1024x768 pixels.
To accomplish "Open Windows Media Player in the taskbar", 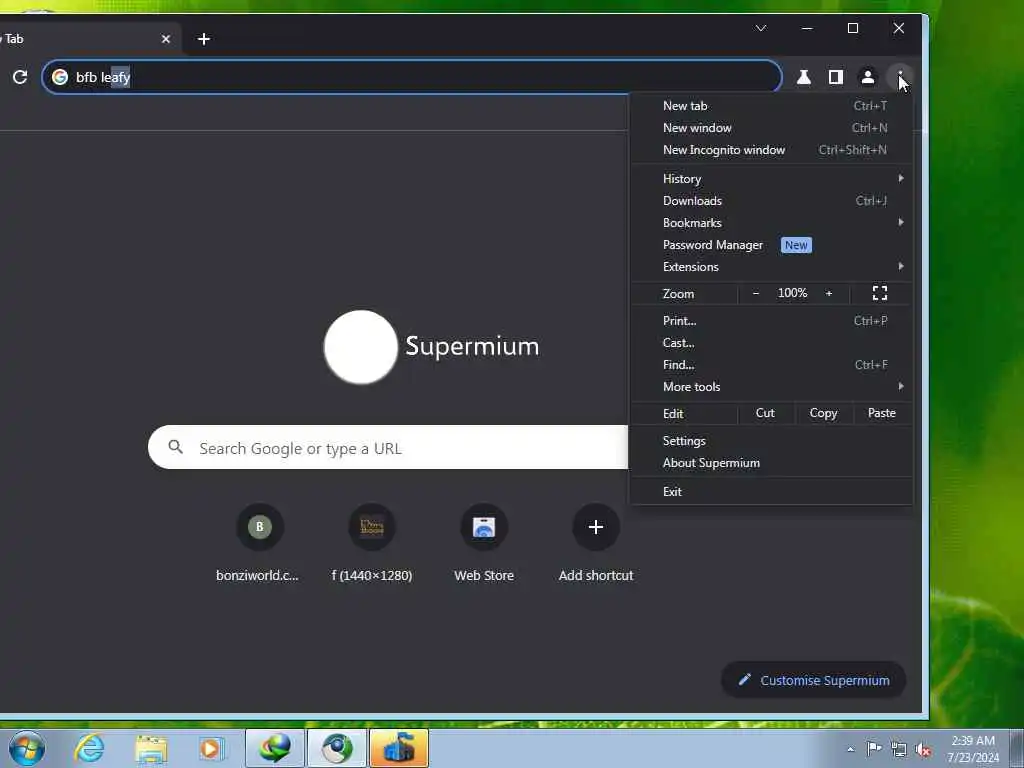I will [211, 748].
